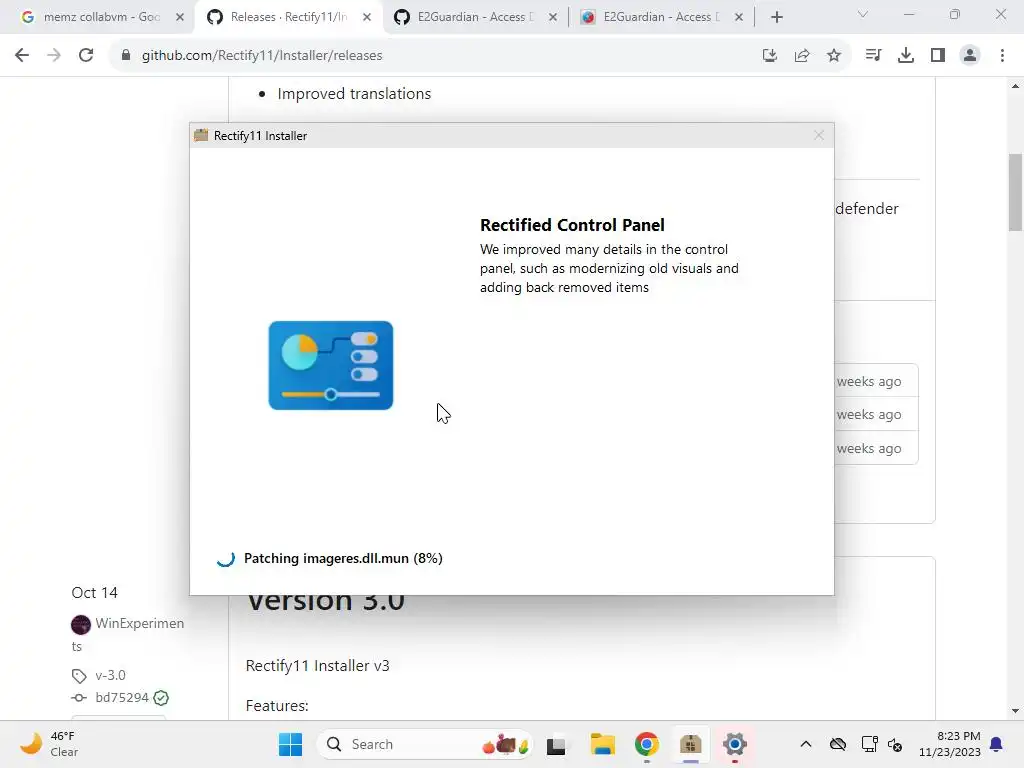Switch to the GitHub E2Guardian tab
This screenshot has height=768, width=1024.
point(475,17)
